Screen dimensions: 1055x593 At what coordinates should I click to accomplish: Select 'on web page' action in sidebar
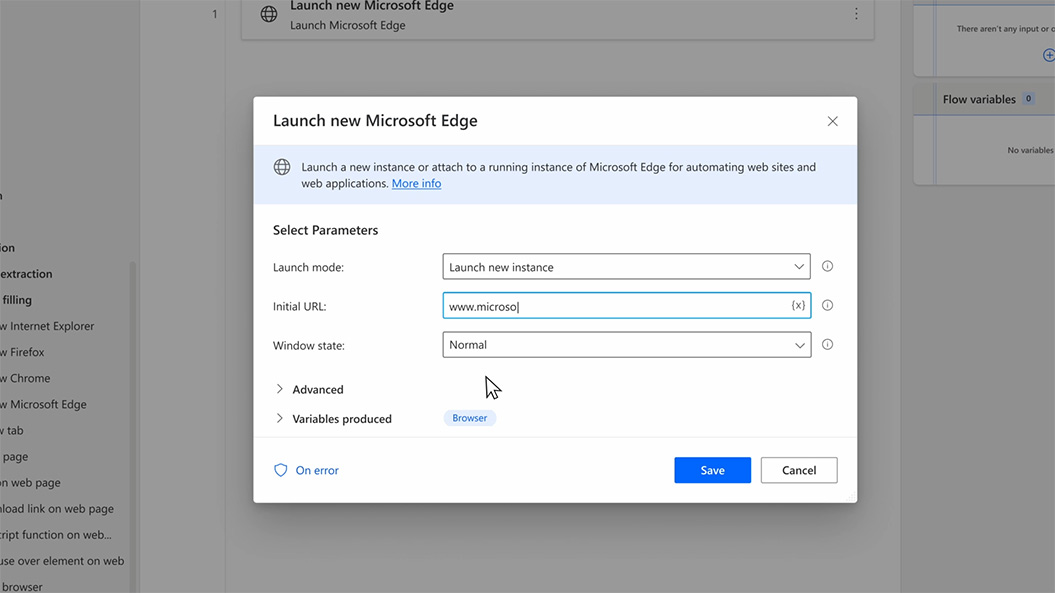(30, 483)
